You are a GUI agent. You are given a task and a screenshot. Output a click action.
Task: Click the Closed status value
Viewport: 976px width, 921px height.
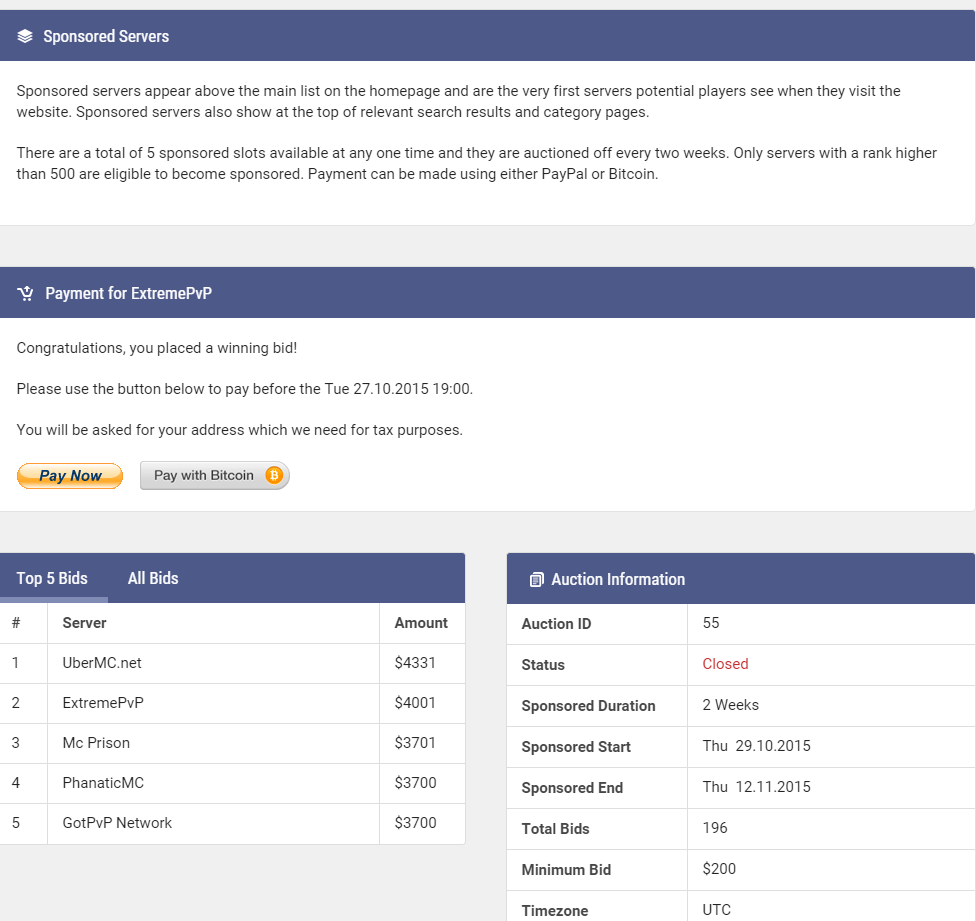tap(725, 664)
